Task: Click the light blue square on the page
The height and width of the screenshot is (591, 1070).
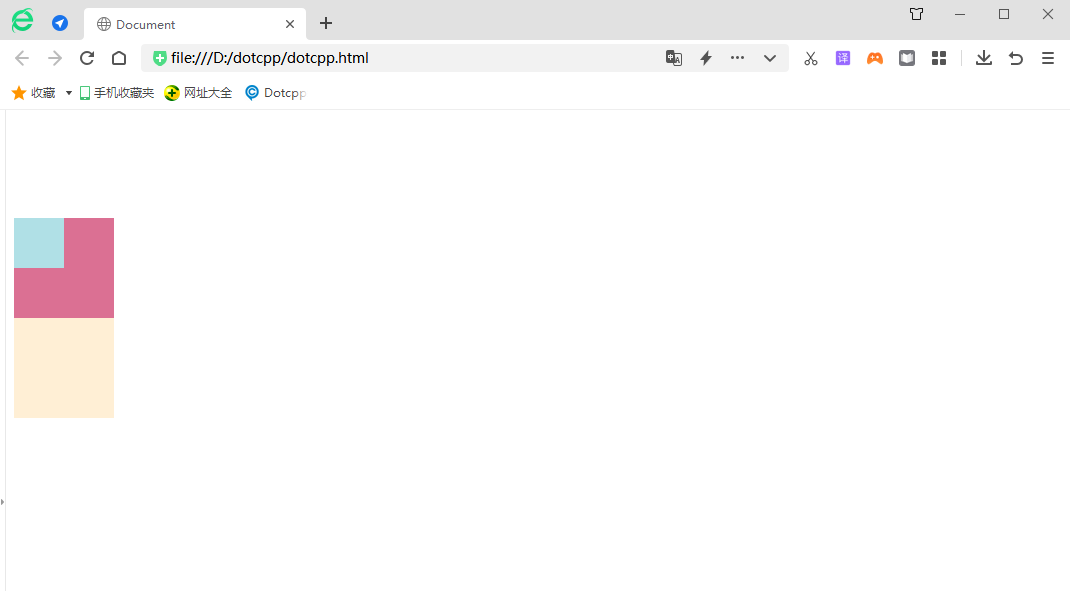Action: pyautogui.click(x=39, y=243)
